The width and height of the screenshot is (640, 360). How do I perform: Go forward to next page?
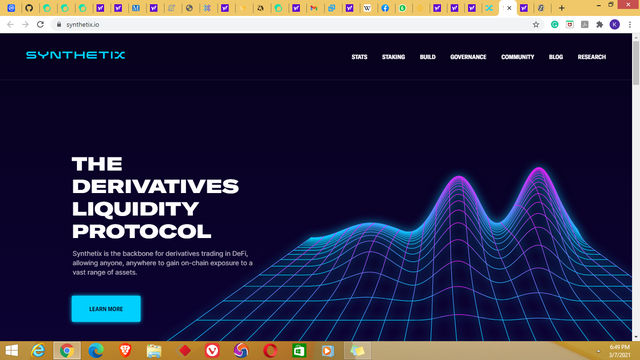point(25,24)
